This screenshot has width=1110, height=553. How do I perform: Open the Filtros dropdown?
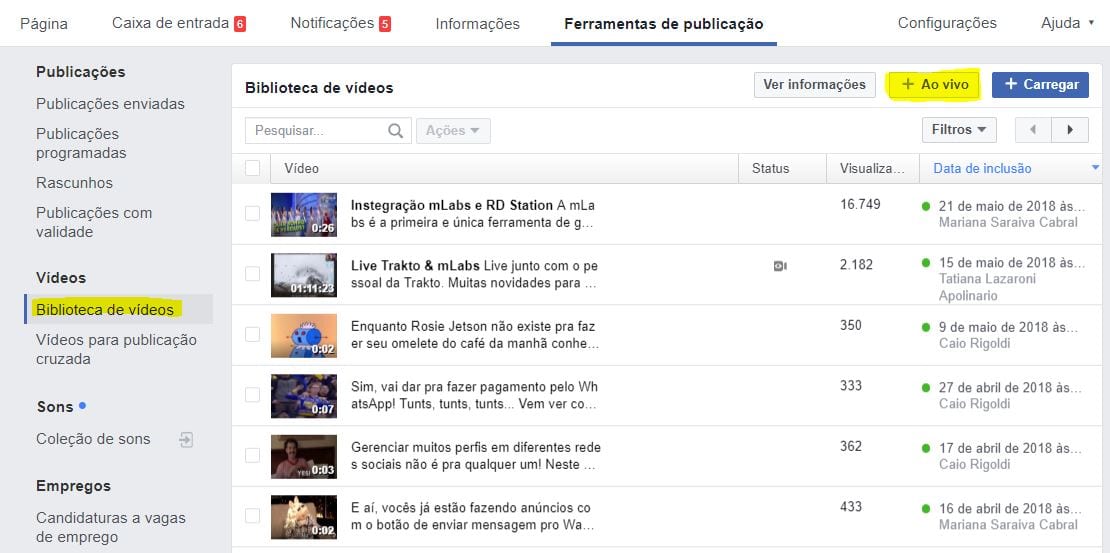tap(958, 130)
